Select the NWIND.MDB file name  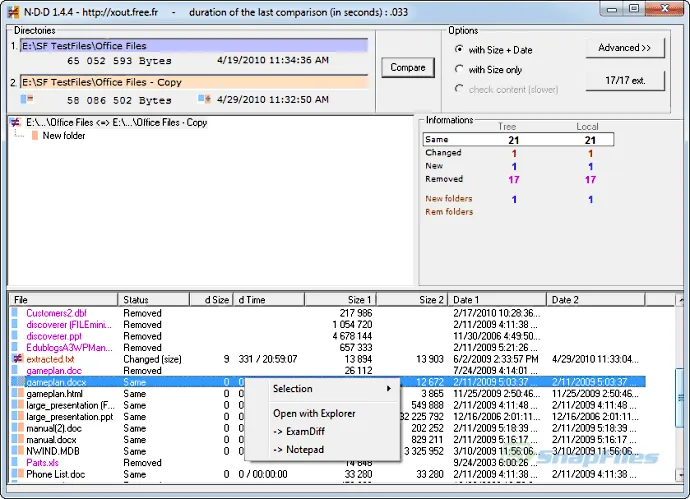click(53, 451)
